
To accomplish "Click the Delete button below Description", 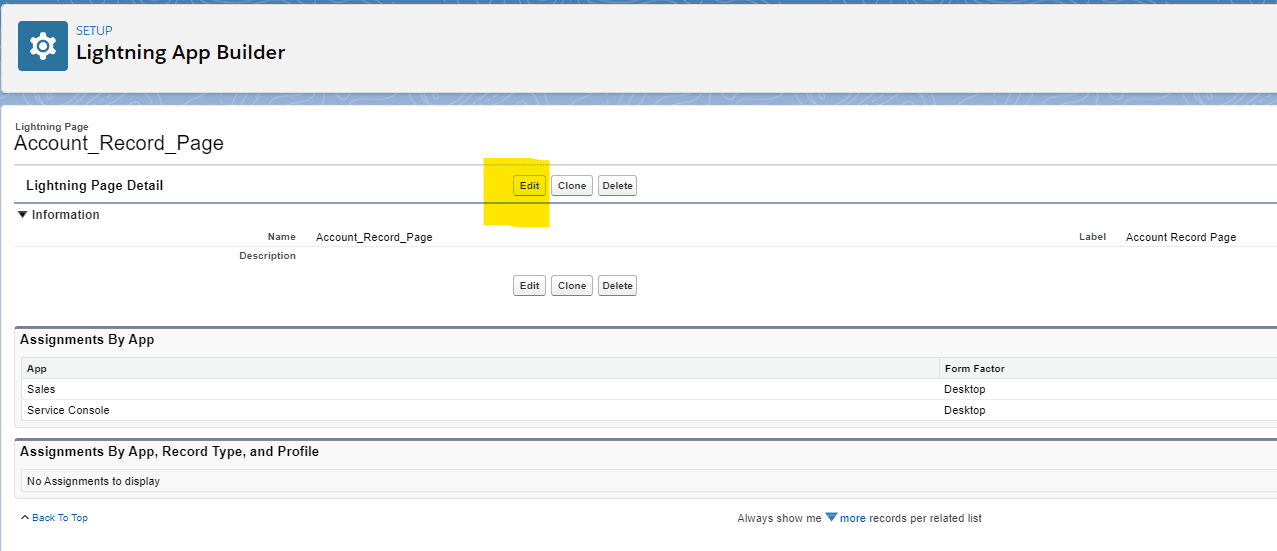I will (x=618, y=286).
